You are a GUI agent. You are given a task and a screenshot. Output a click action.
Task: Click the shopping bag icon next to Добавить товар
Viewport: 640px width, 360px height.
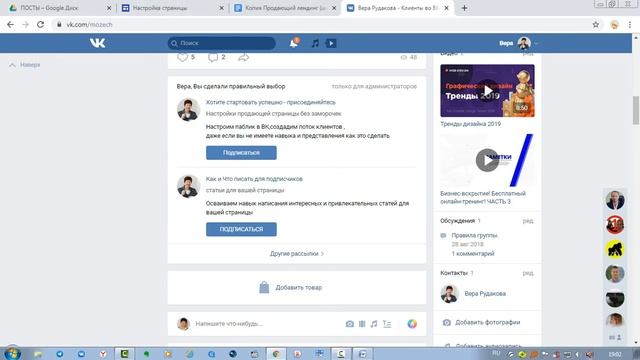coord(264,287)
